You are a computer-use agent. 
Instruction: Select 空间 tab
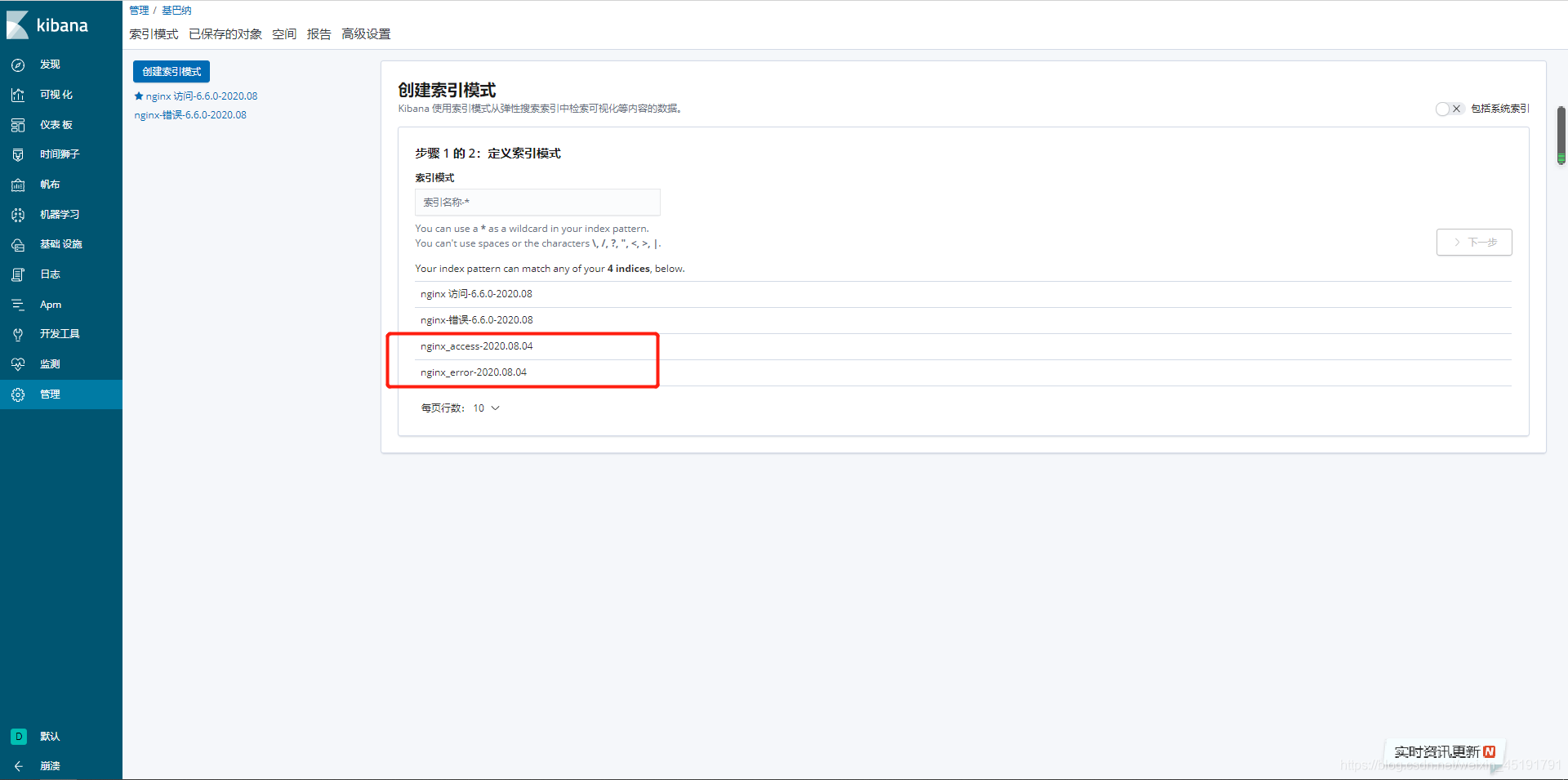click(284, 34)
